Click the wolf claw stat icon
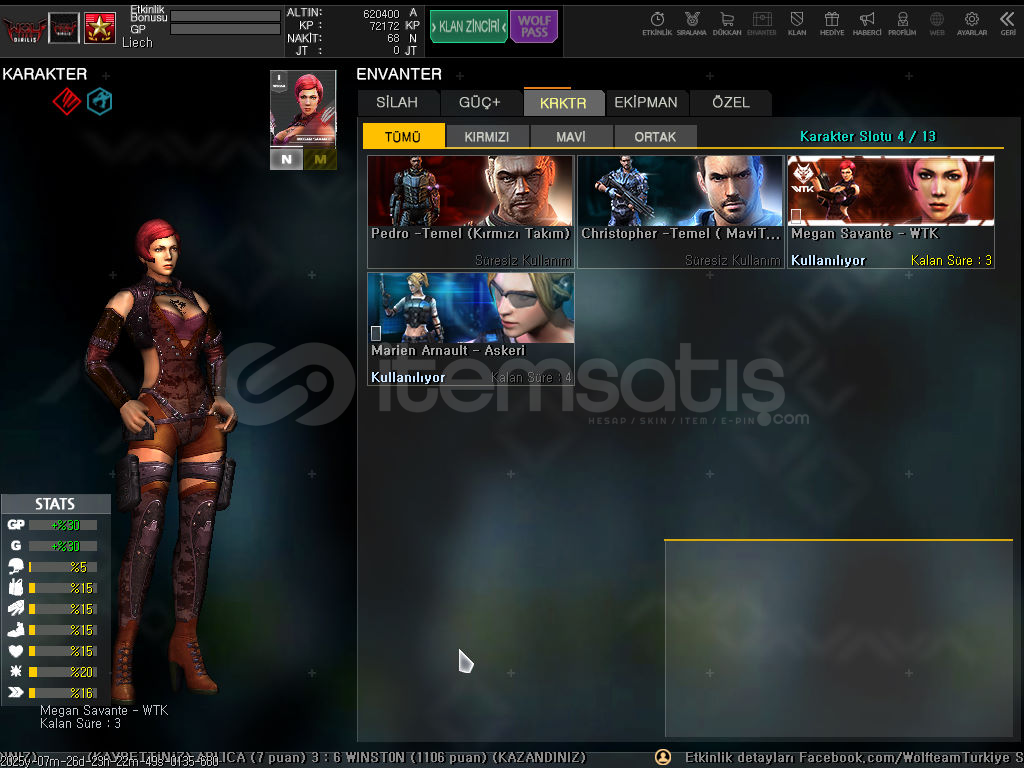 [x=16, y=608]
